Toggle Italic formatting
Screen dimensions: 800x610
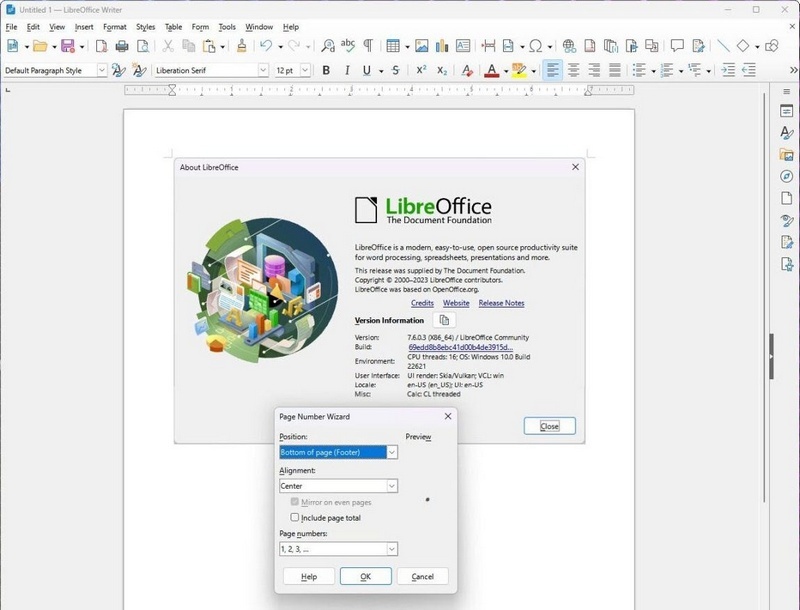[347, 70]
